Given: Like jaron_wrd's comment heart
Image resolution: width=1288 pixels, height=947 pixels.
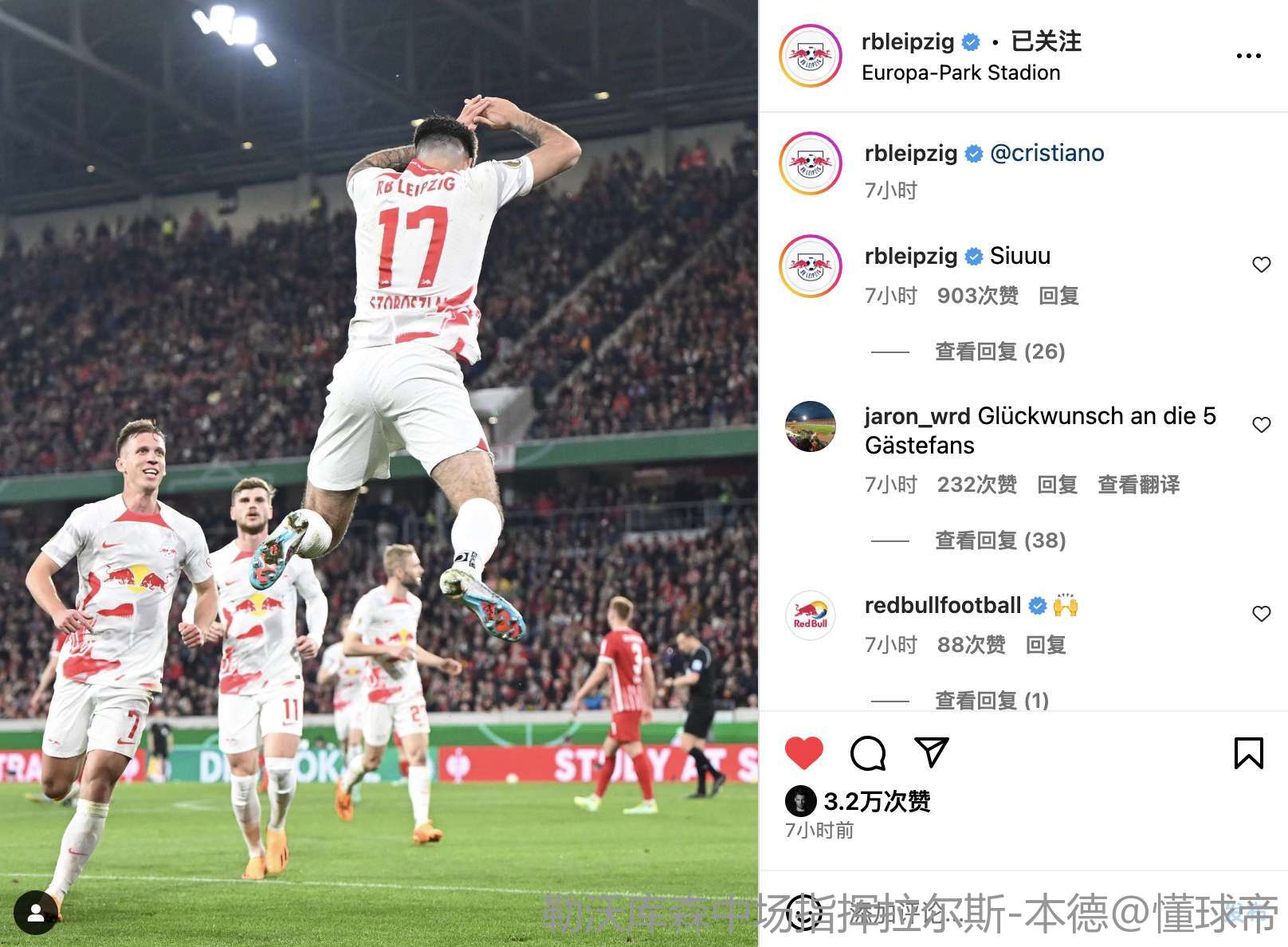Looking at the screenshot, I should point(1262,425).
